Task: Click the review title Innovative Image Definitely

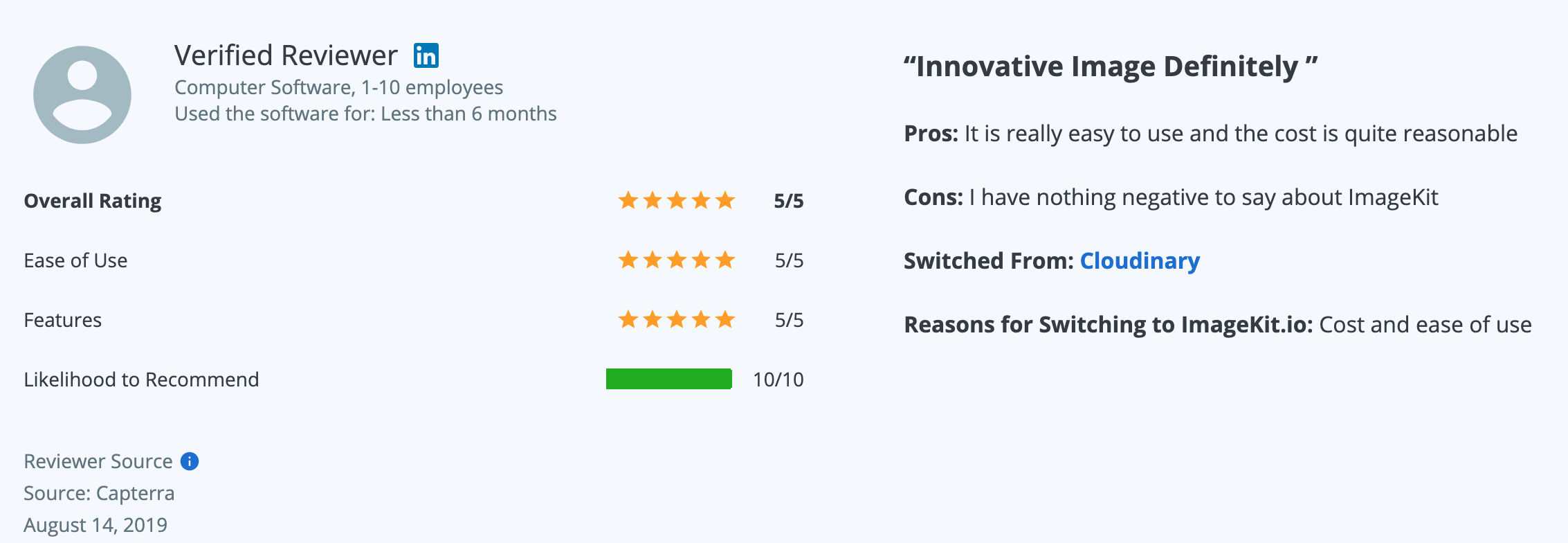Action: click(1111, 66)
